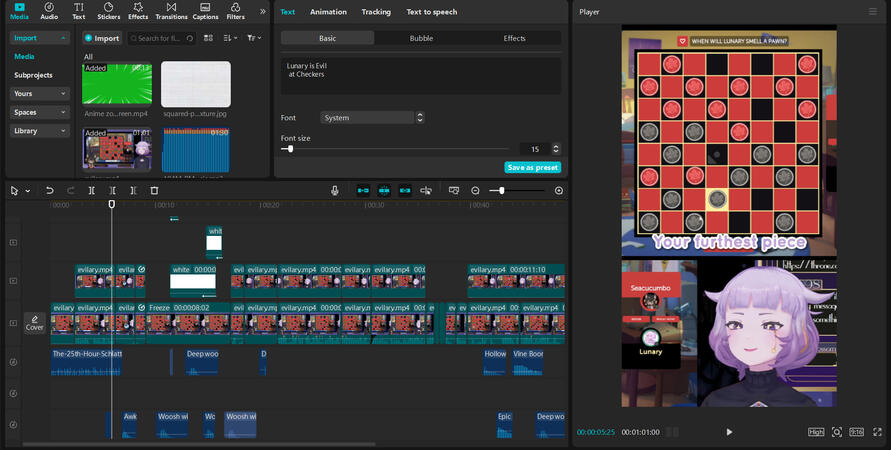The height and width of the screenshot is (450, 891).
Task: Start voice recording with the microphone icon
Action: (335, 190)
